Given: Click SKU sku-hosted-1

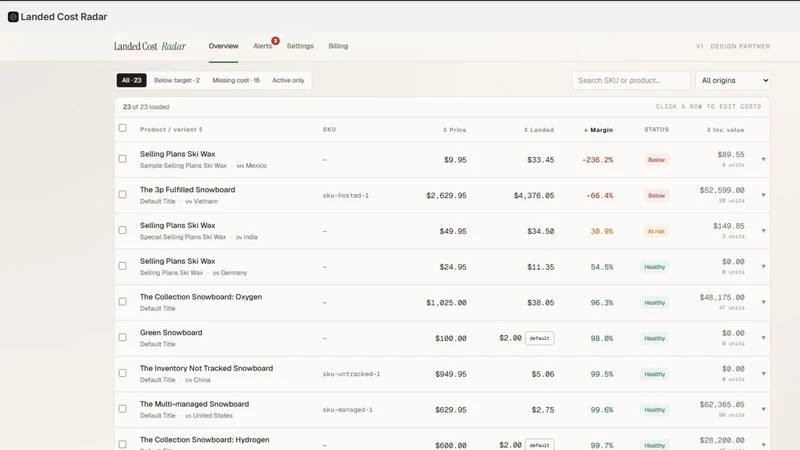Looking at the screenshot, I should [x=346, y=195].
